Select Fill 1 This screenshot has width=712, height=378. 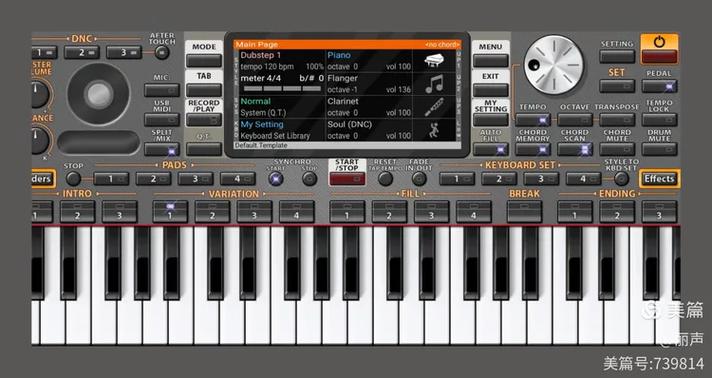pos(347,212)
